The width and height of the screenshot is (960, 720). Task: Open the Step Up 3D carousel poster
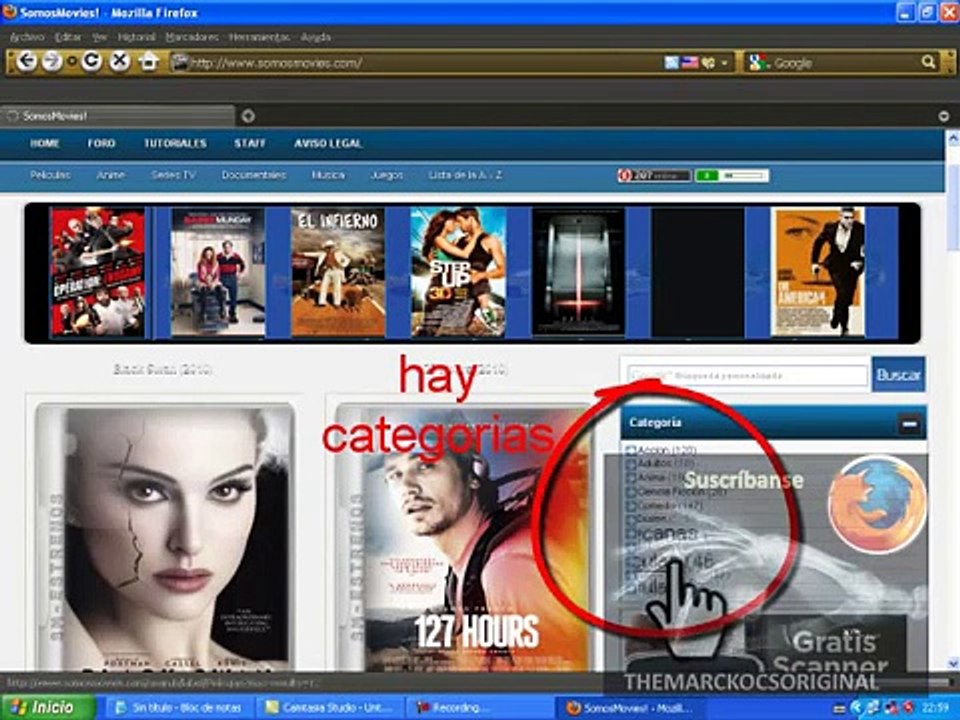(458, 272)
